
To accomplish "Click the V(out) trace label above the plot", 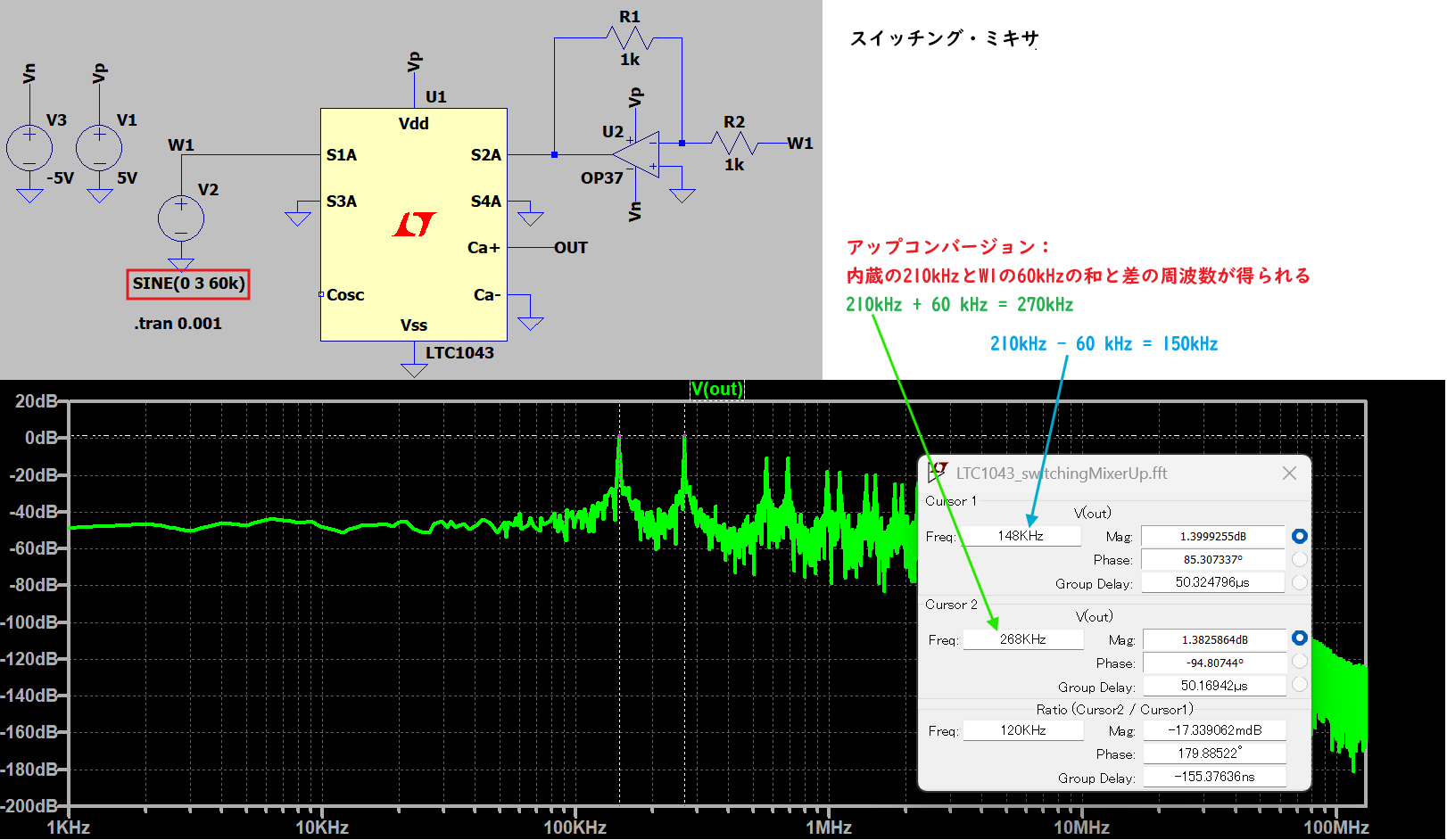I will point(717,389).
